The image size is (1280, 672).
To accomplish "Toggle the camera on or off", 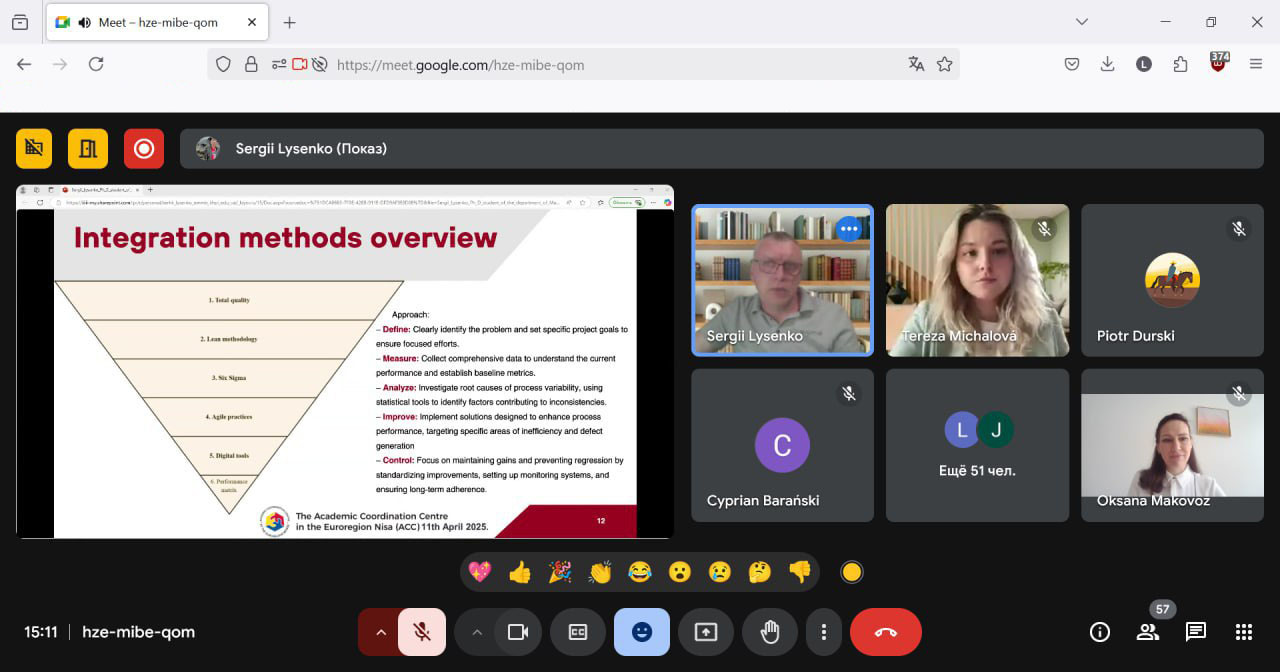I will (x=518, y=632).
